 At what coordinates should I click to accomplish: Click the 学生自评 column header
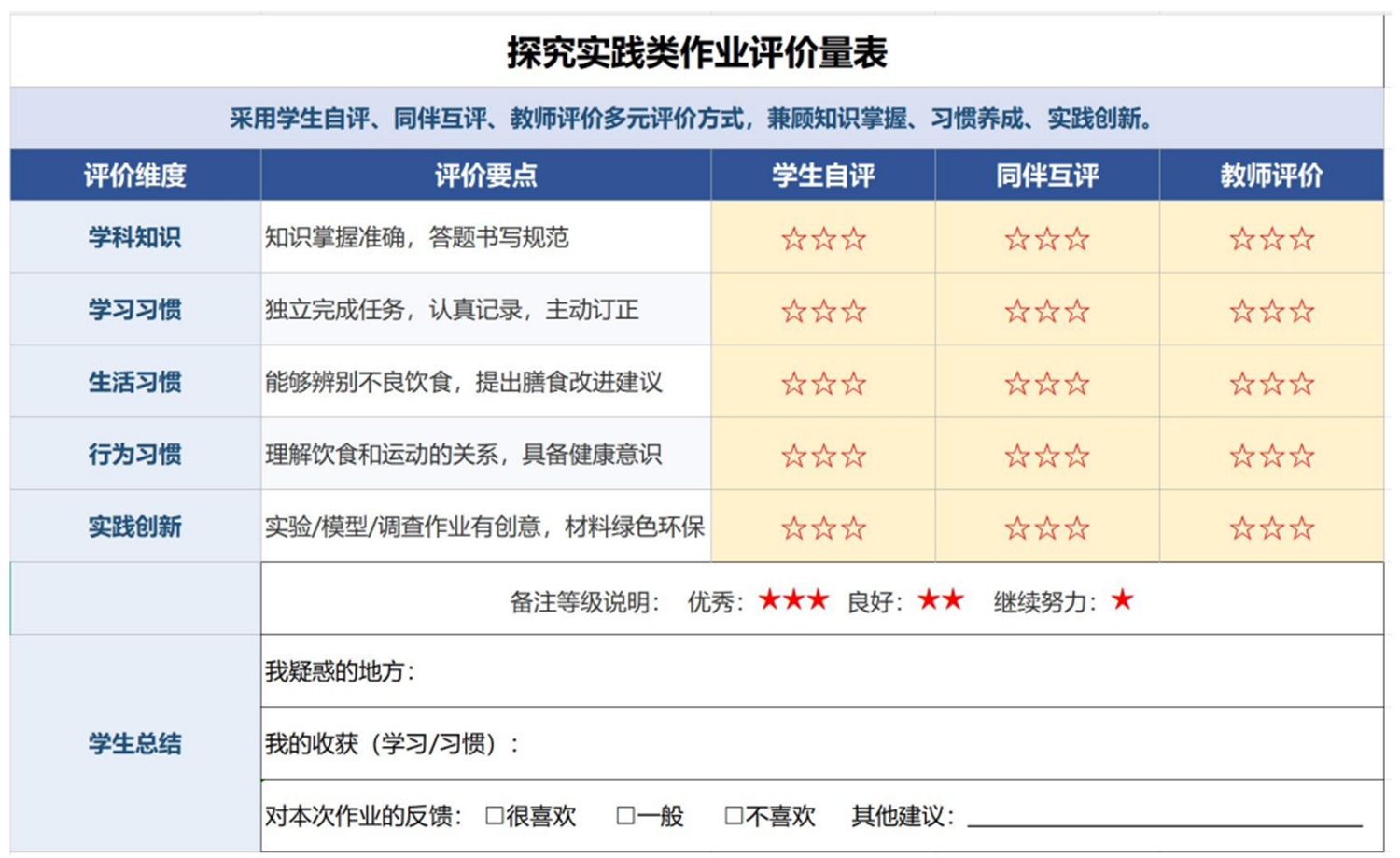(x=823, y=175)
